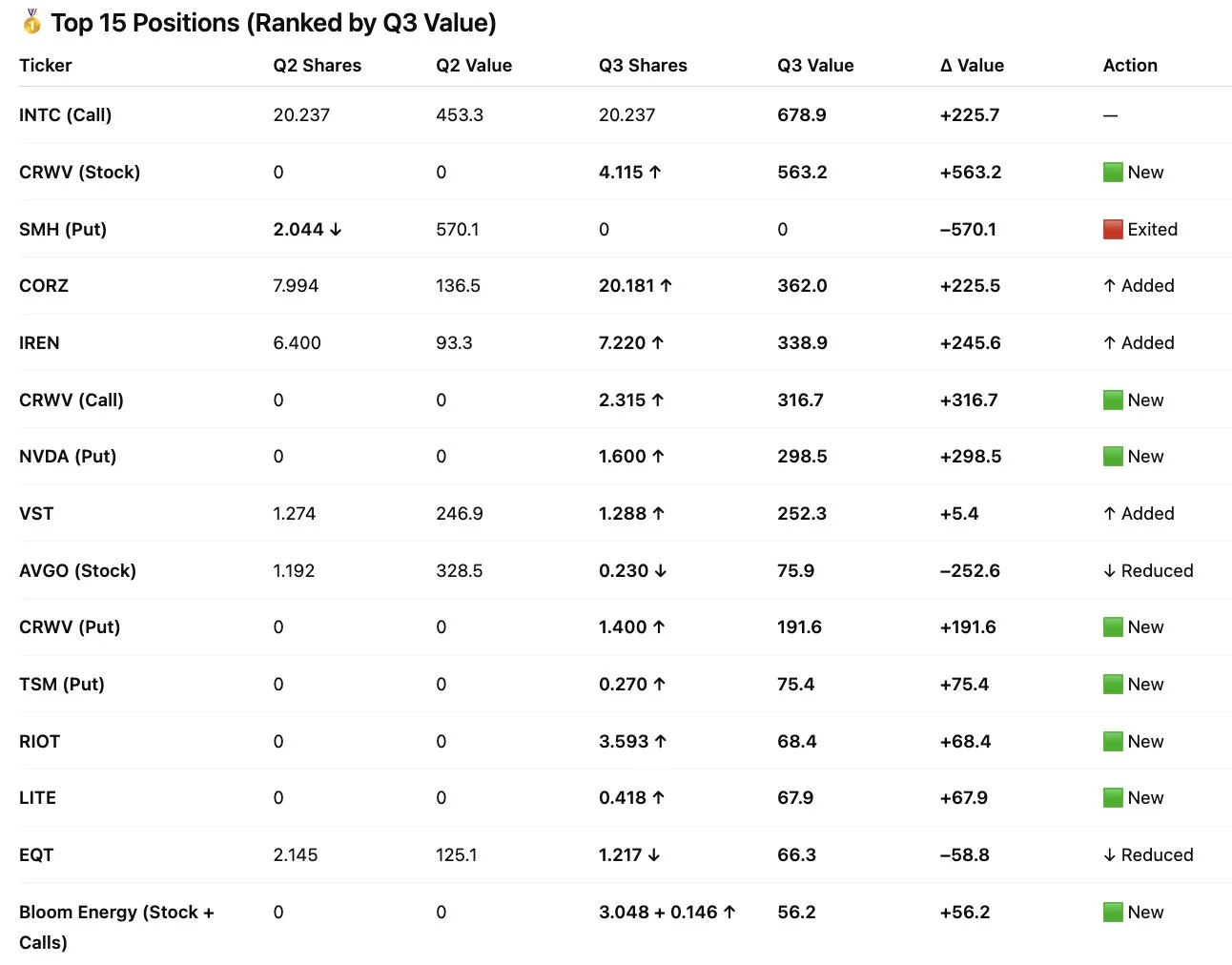Viewport: 1232px width, 965px height.
Task: Click green New square in CRWV (Stock) row
Action: click(1112, 172)
